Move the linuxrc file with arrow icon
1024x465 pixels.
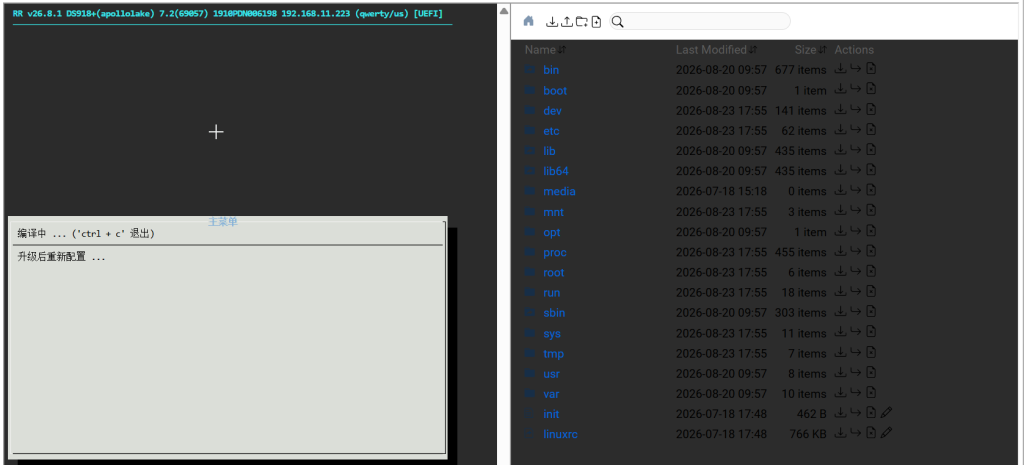[x=856, y=433]
